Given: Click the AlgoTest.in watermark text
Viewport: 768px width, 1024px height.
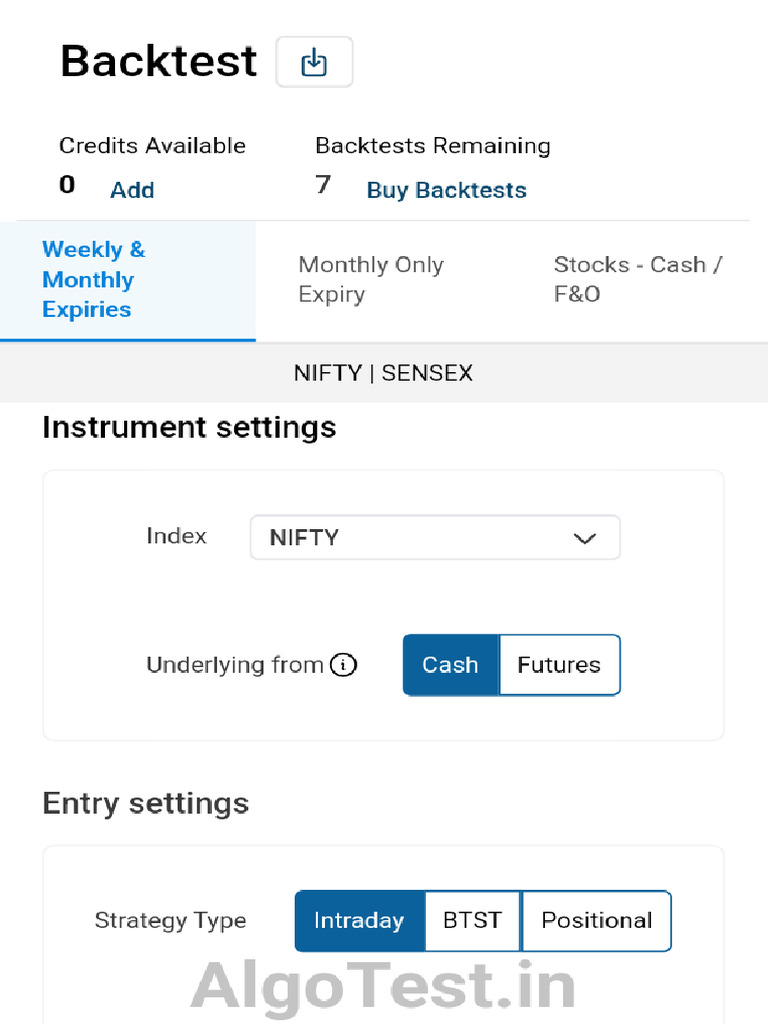Looking at the screenshot, I should [x=384, y=985].
